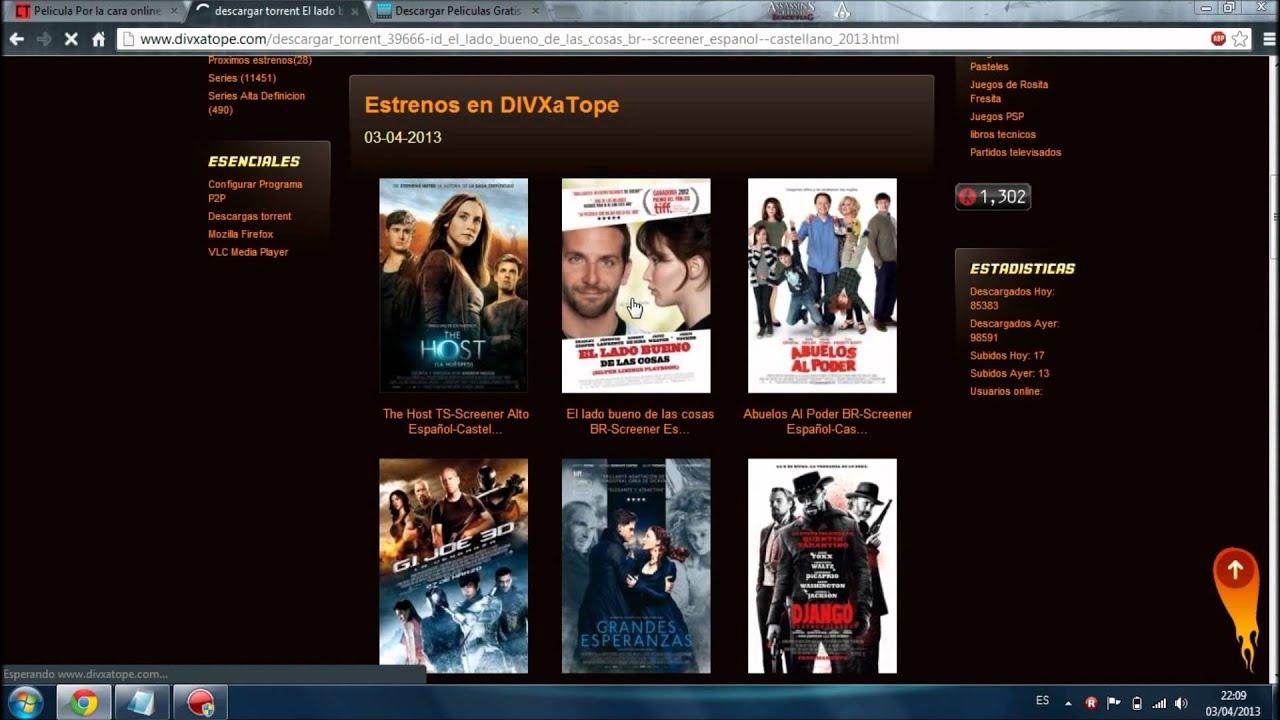Jump to page top with flame arrow button
Viewport: 1280px width, 720px height.
pyautogui.click(x=1236, y=608)
